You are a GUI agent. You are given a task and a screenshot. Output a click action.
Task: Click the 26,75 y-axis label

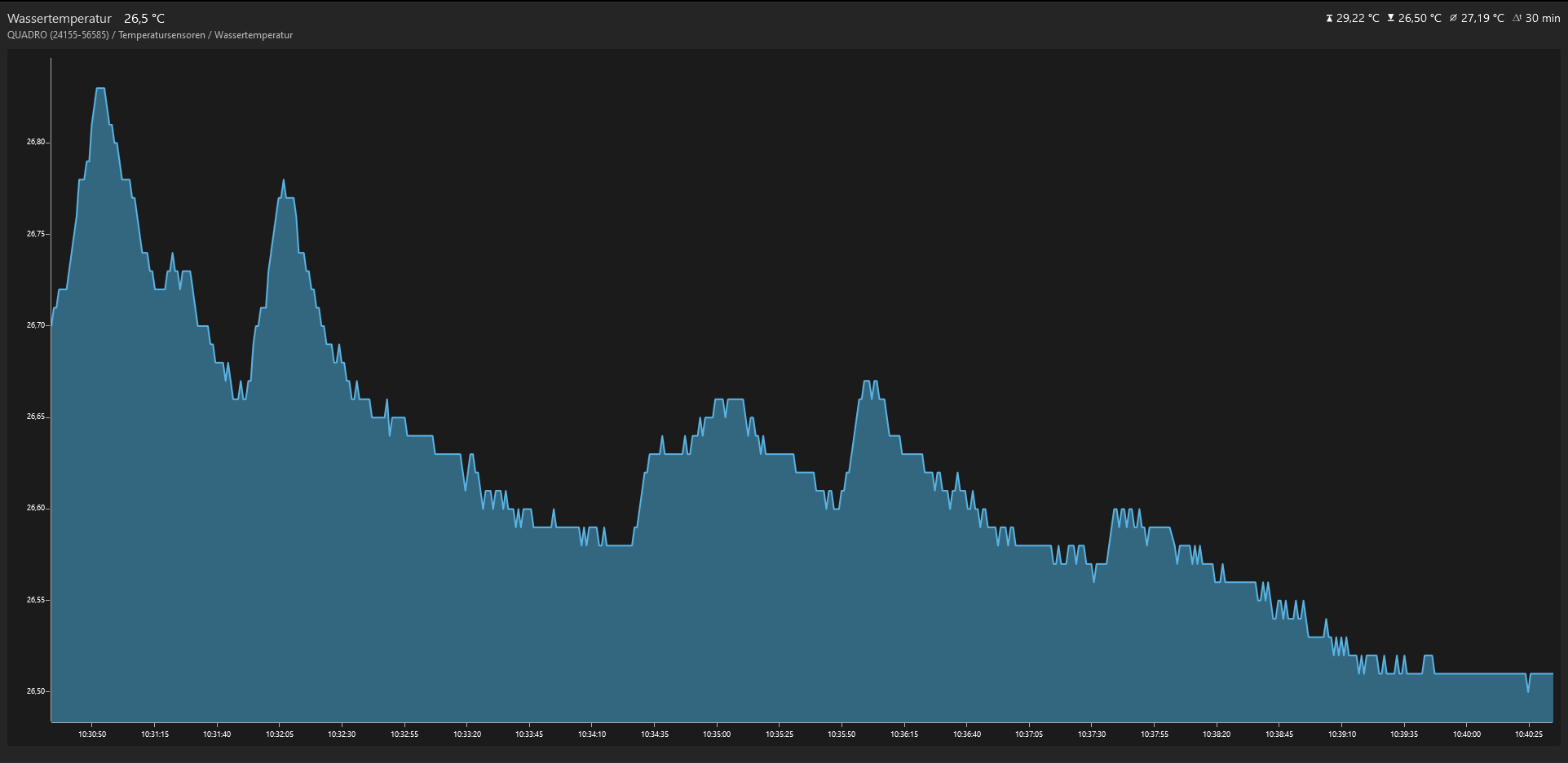(x=37, y=234)
